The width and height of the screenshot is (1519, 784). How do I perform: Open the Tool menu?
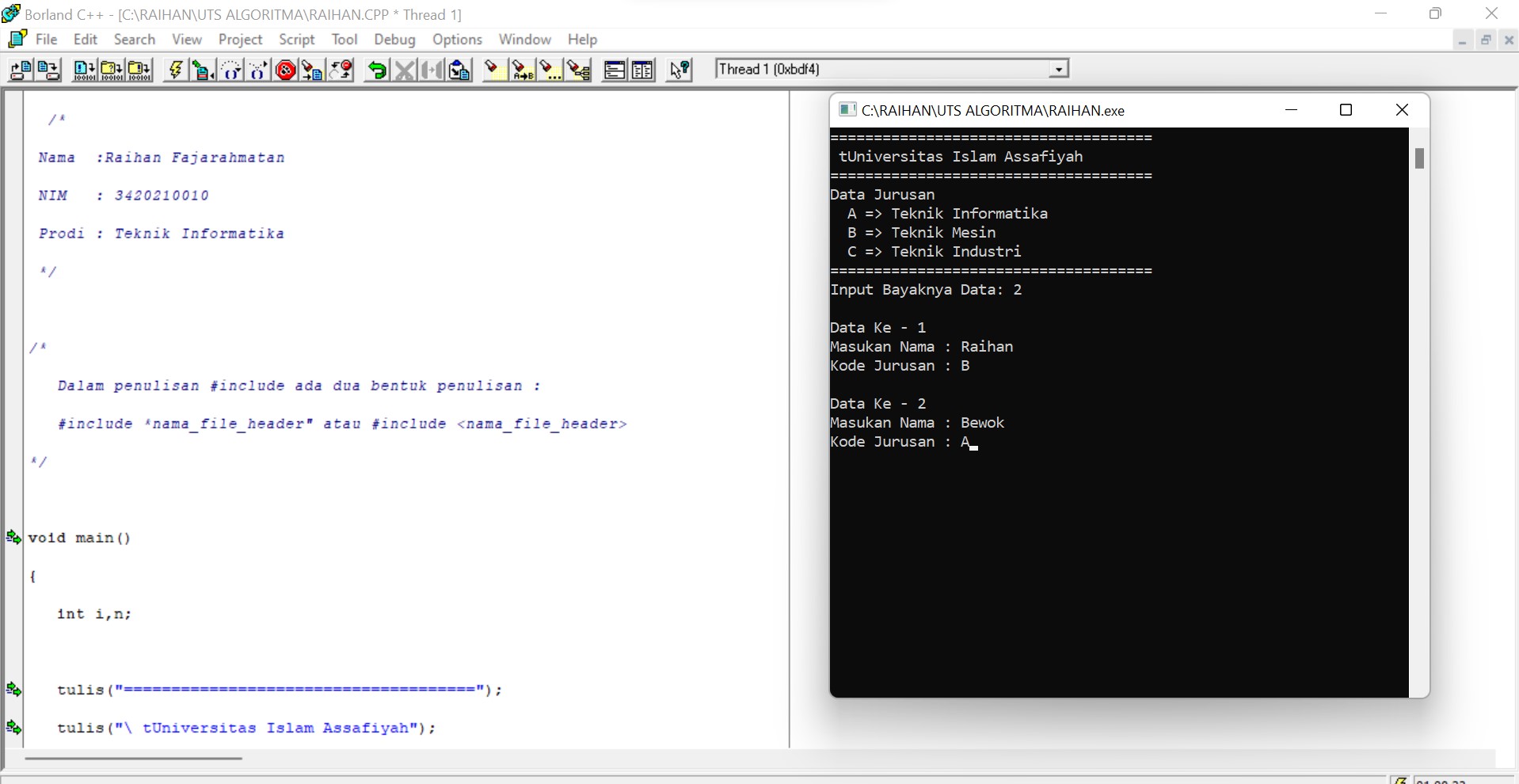pyautogui.click(x=345, y=39)
